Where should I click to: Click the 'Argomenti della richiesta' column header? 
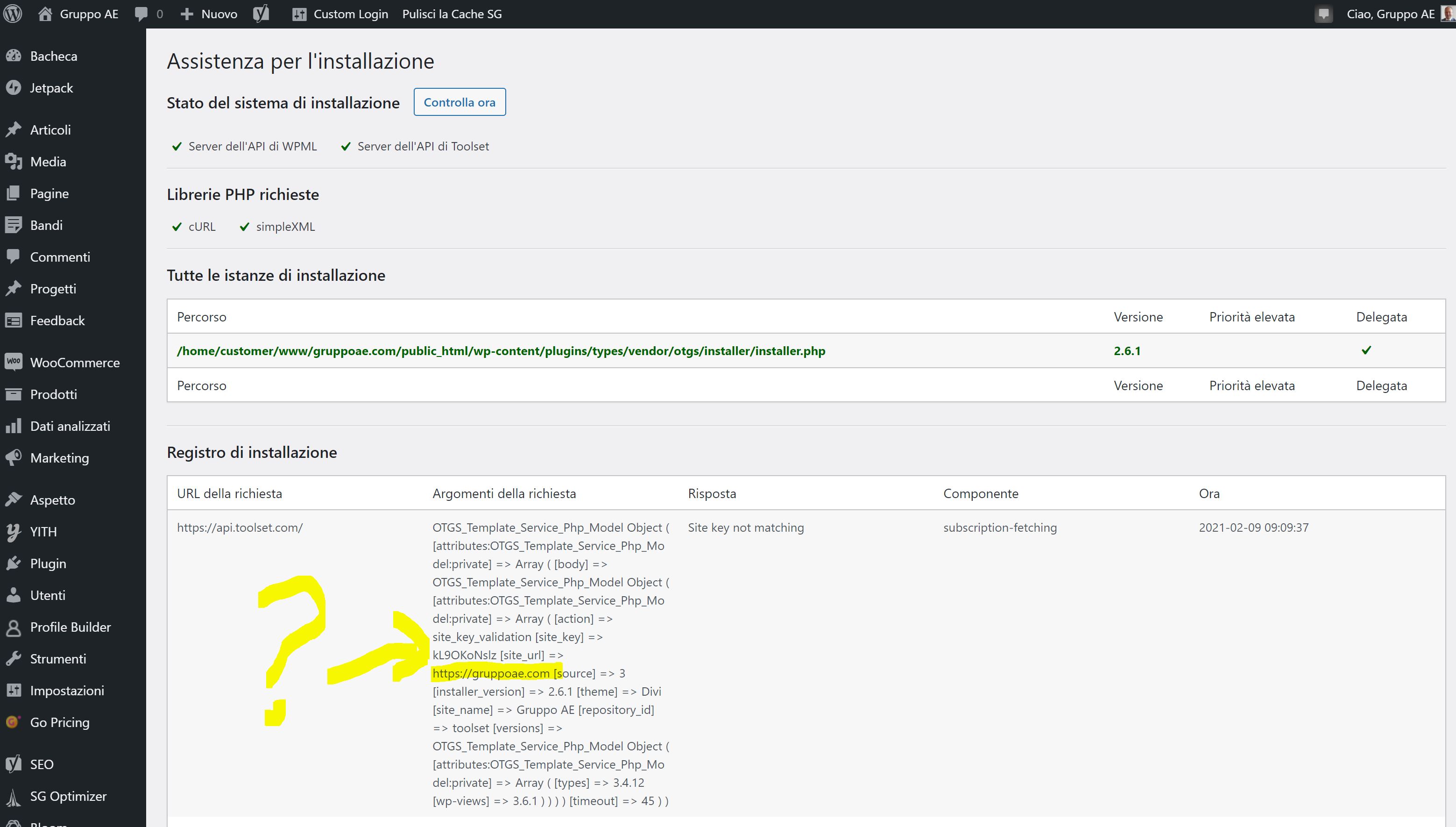[504, 493]
